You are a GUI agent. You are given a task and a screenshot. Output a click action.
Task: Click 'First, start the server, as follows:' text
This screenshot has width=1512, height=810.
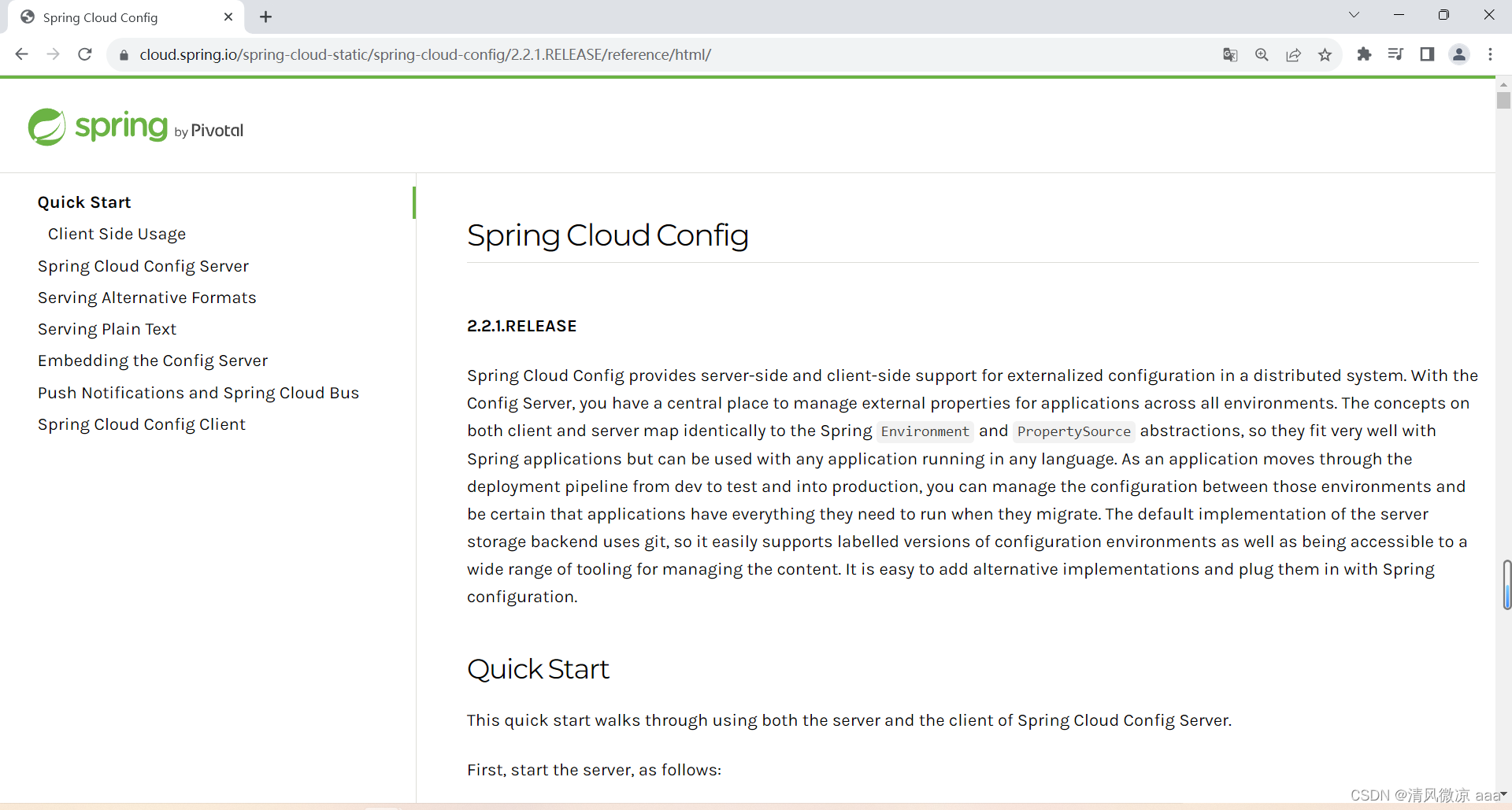(594, 770)
